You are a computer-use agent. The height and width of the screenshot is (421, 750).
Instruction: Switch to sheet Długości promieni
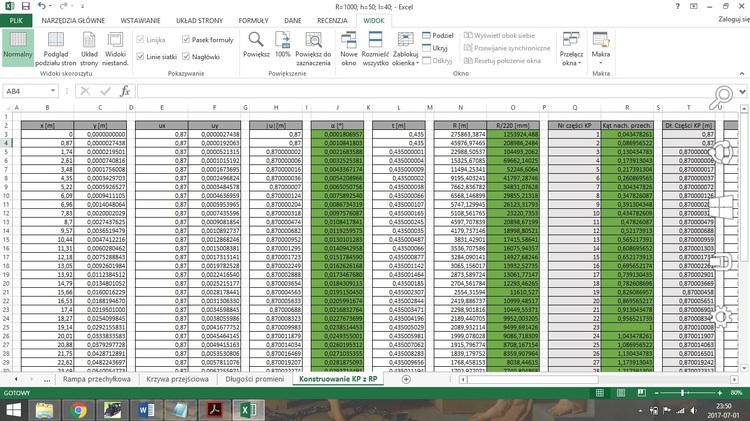[254, 379]
